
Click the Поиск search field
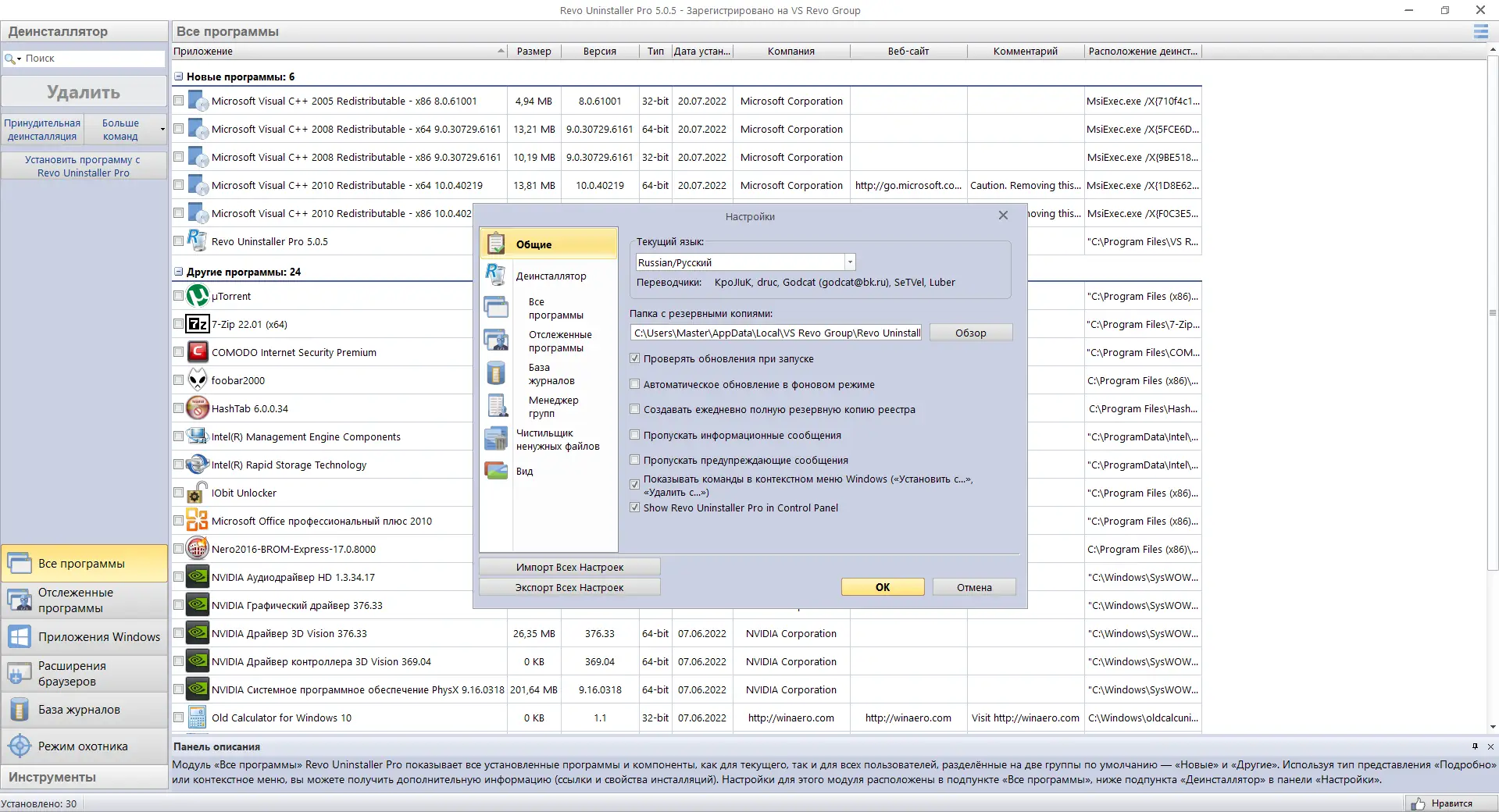(94, 59)
